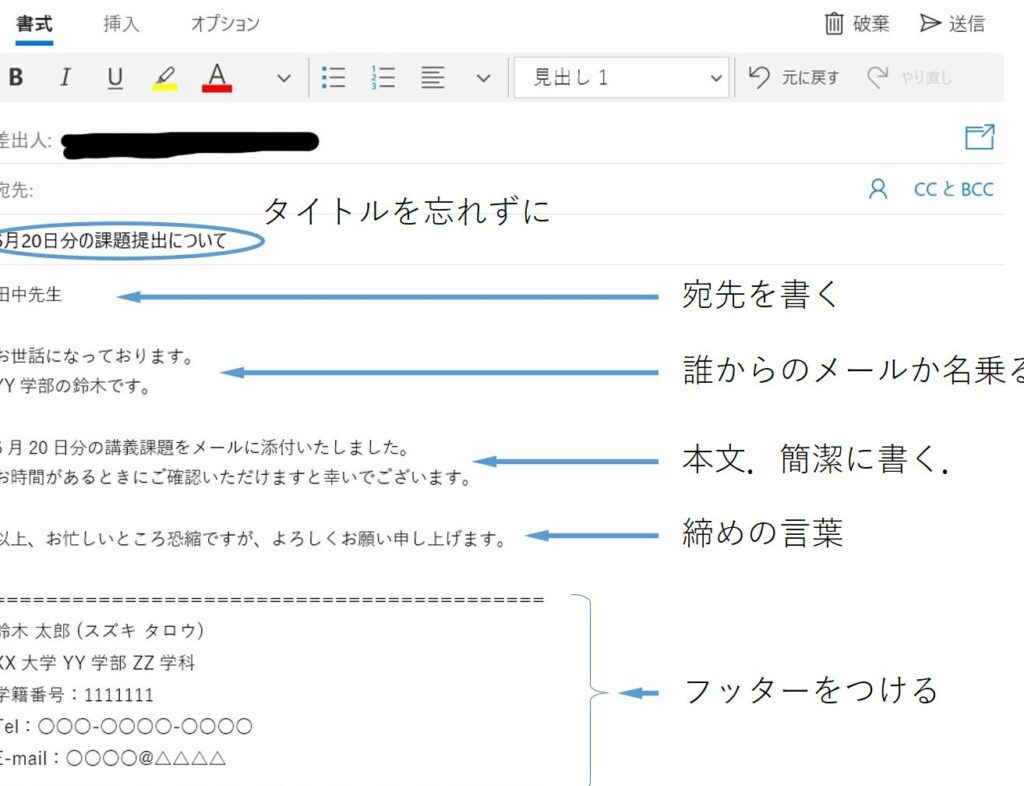Expand the paragraph options chevron
1024x786 pixels.
point(483,78)
